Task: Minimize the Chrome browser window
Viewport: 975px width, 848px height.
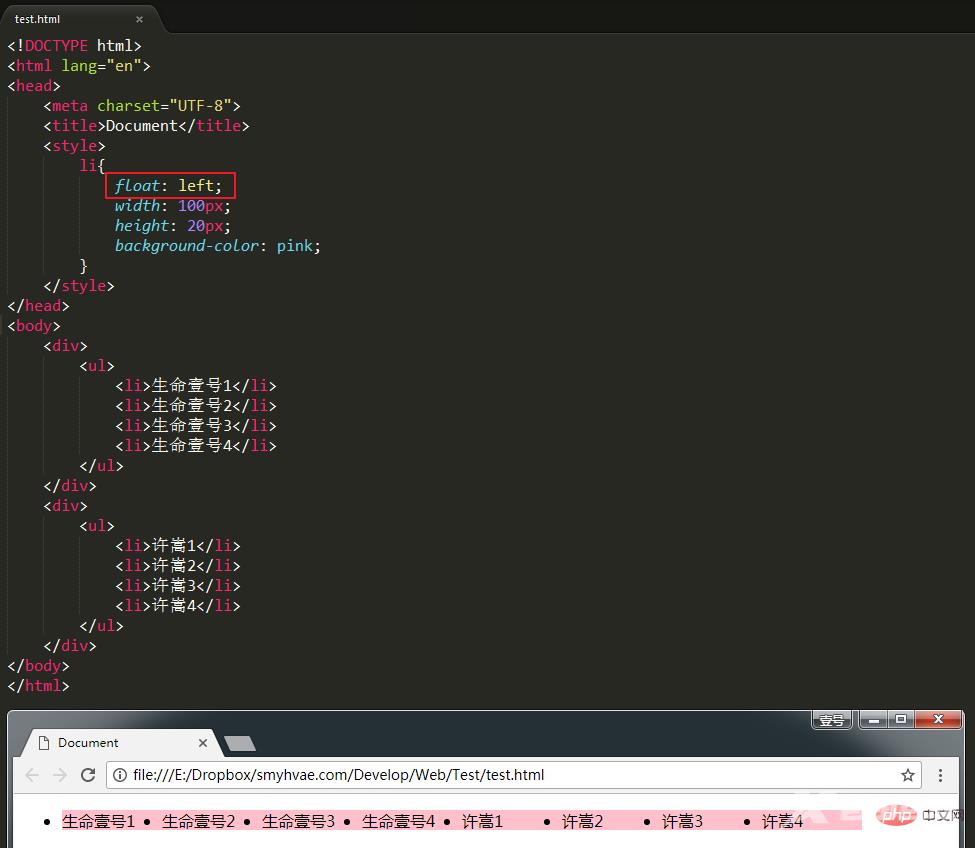Action: 874,719
